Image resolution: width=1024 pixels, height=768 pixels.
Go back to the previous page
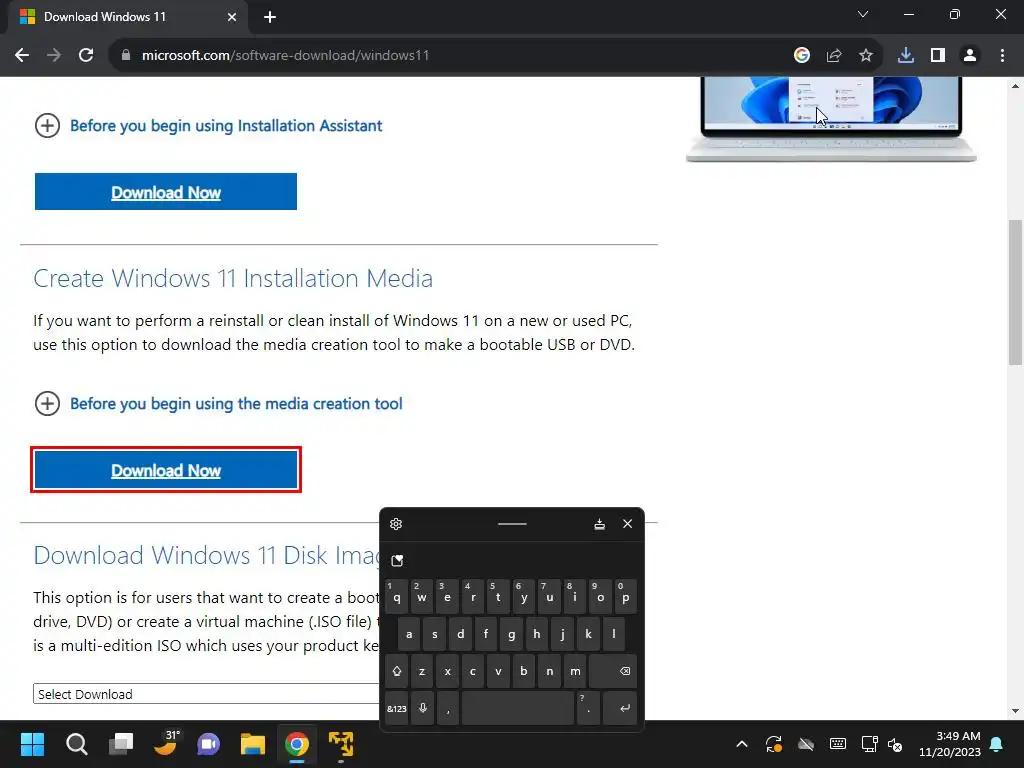(22, 56)
